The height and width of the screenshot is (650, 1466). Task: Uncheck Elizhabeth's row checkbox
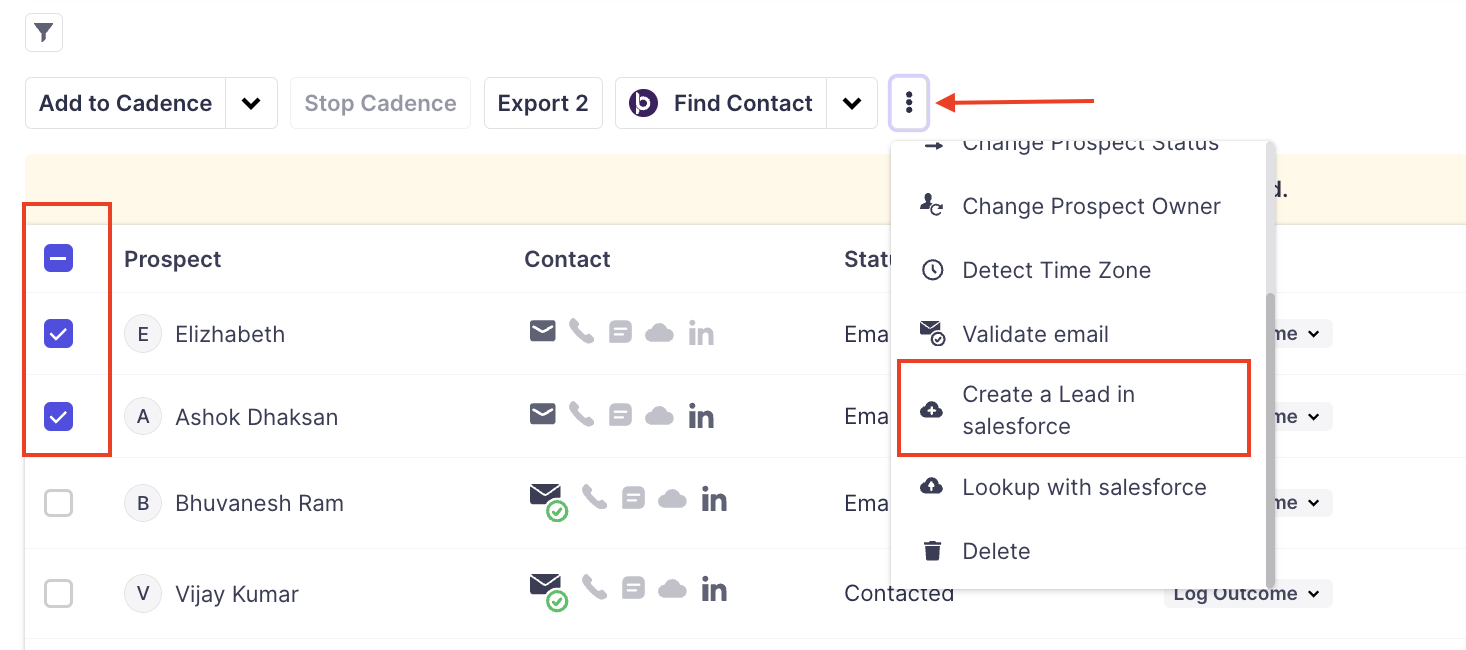point(59,334)
